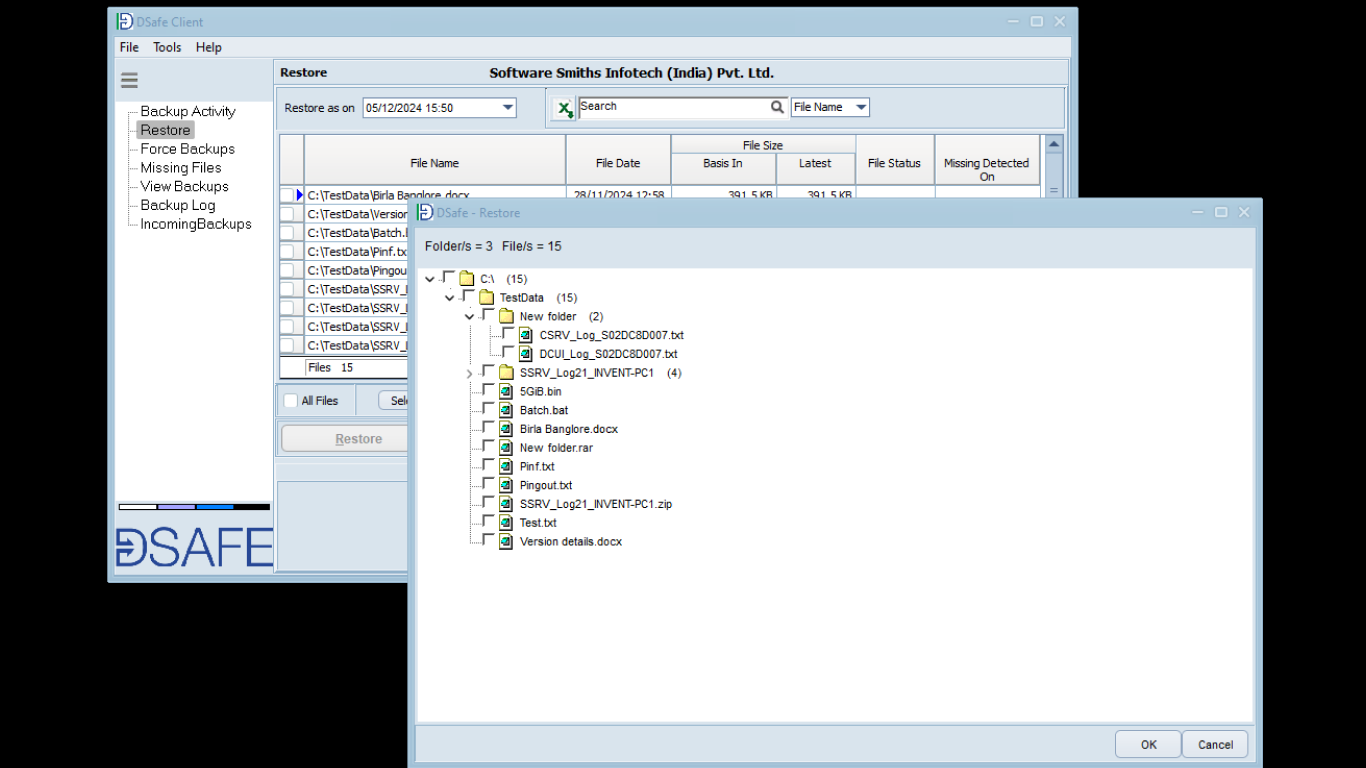
Task: Enable the All Files checkbox
Action: click(291, 401)
